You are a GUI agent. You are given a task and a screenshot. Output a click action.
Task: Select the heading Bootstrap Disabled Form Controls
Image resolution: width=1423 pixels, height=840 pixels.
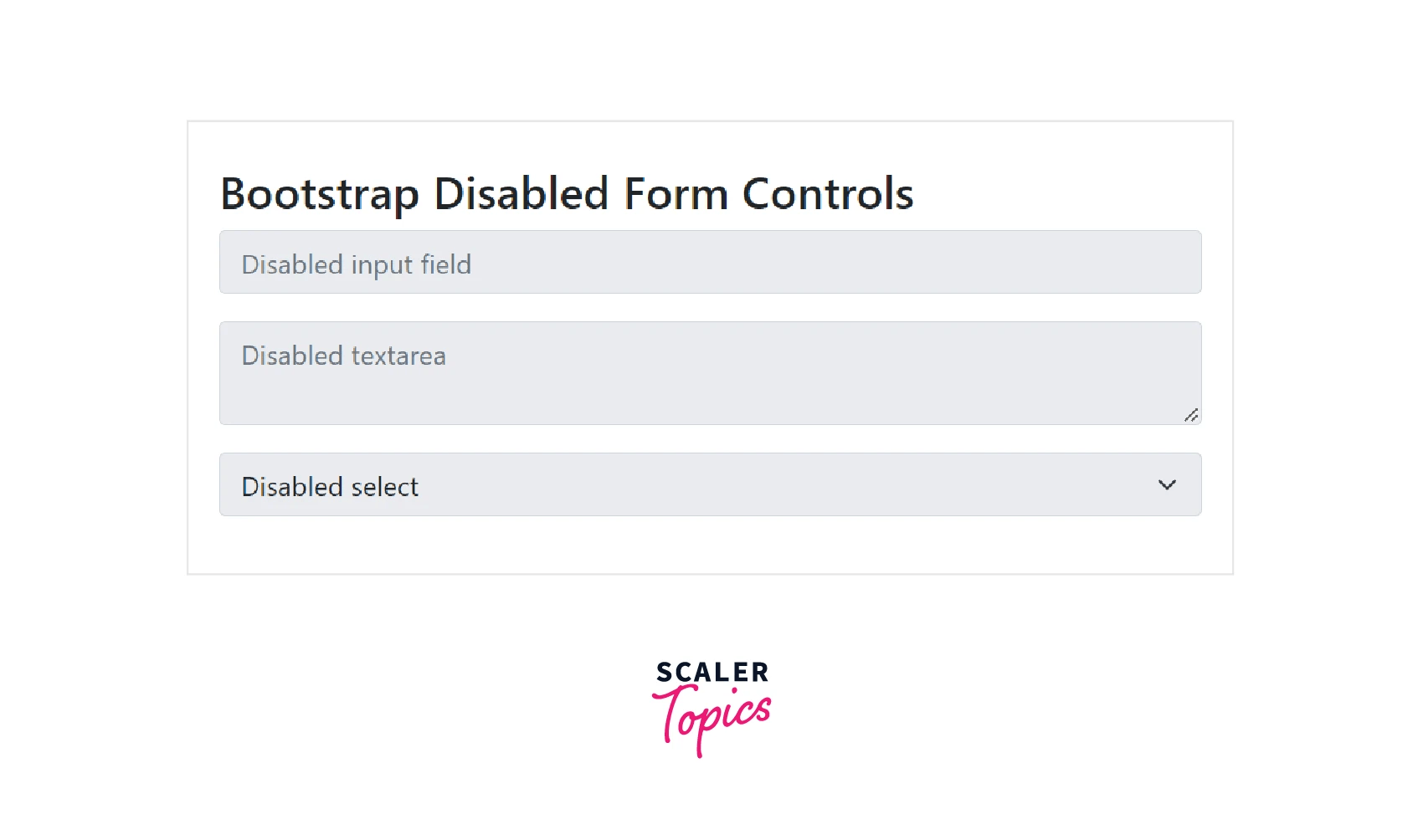click(567, 193)
